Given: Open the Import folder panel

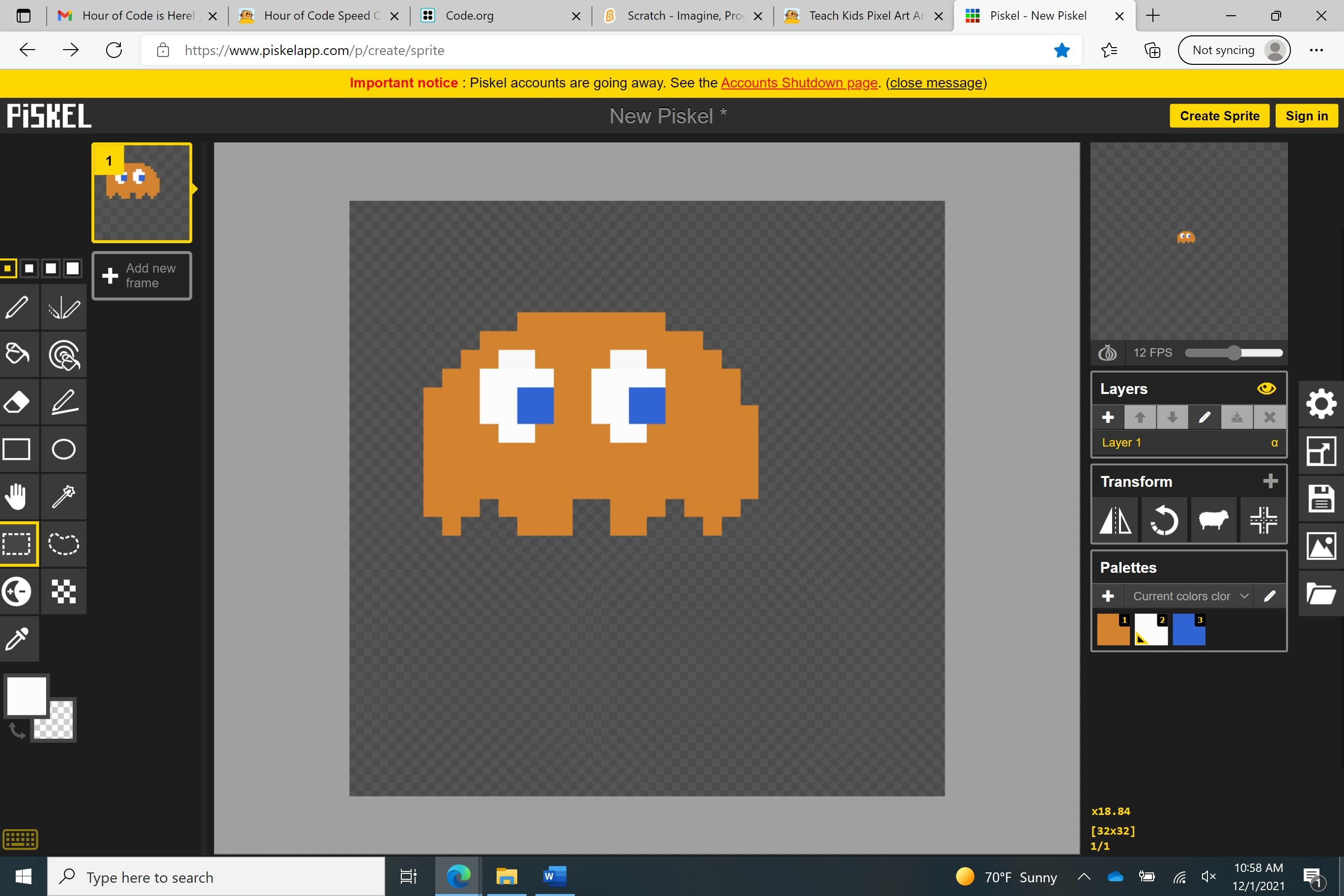Looking at the screenshot, I should [1321, 594].
